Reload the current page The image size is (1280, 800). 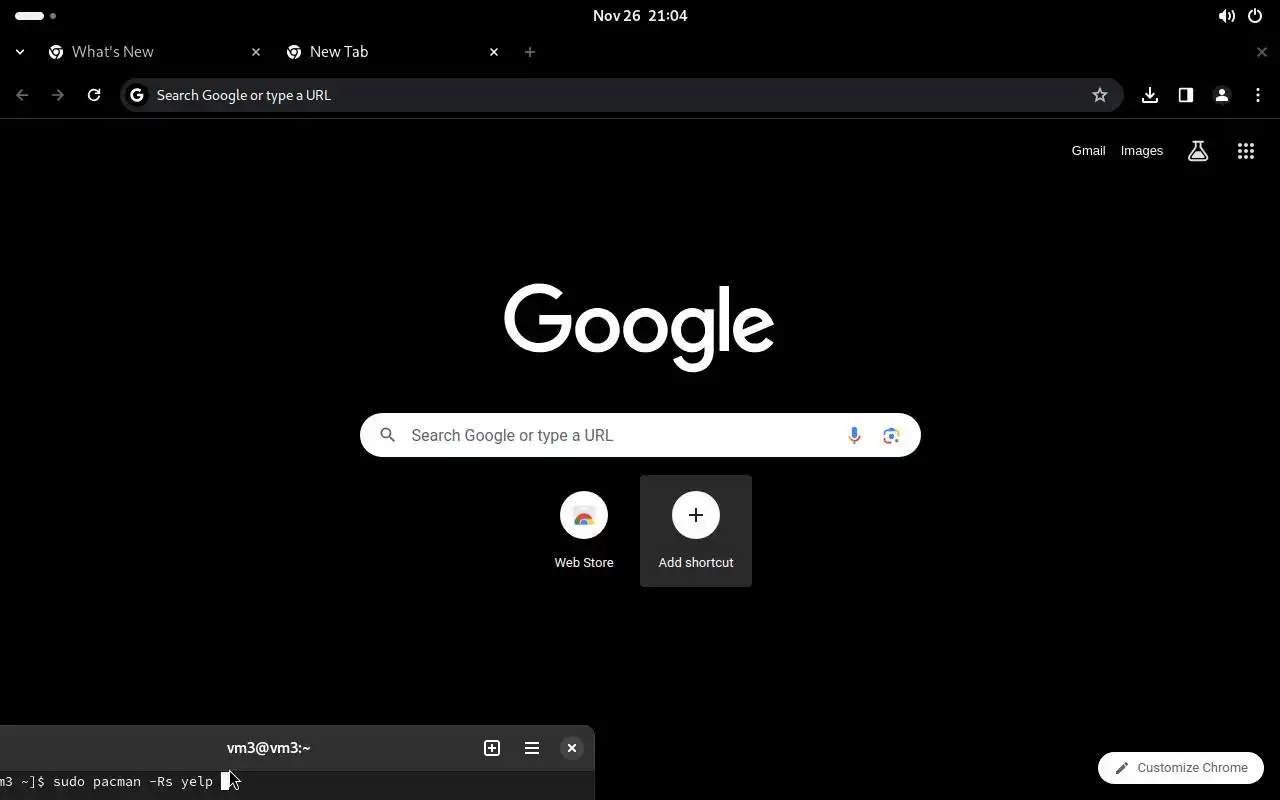94,95
